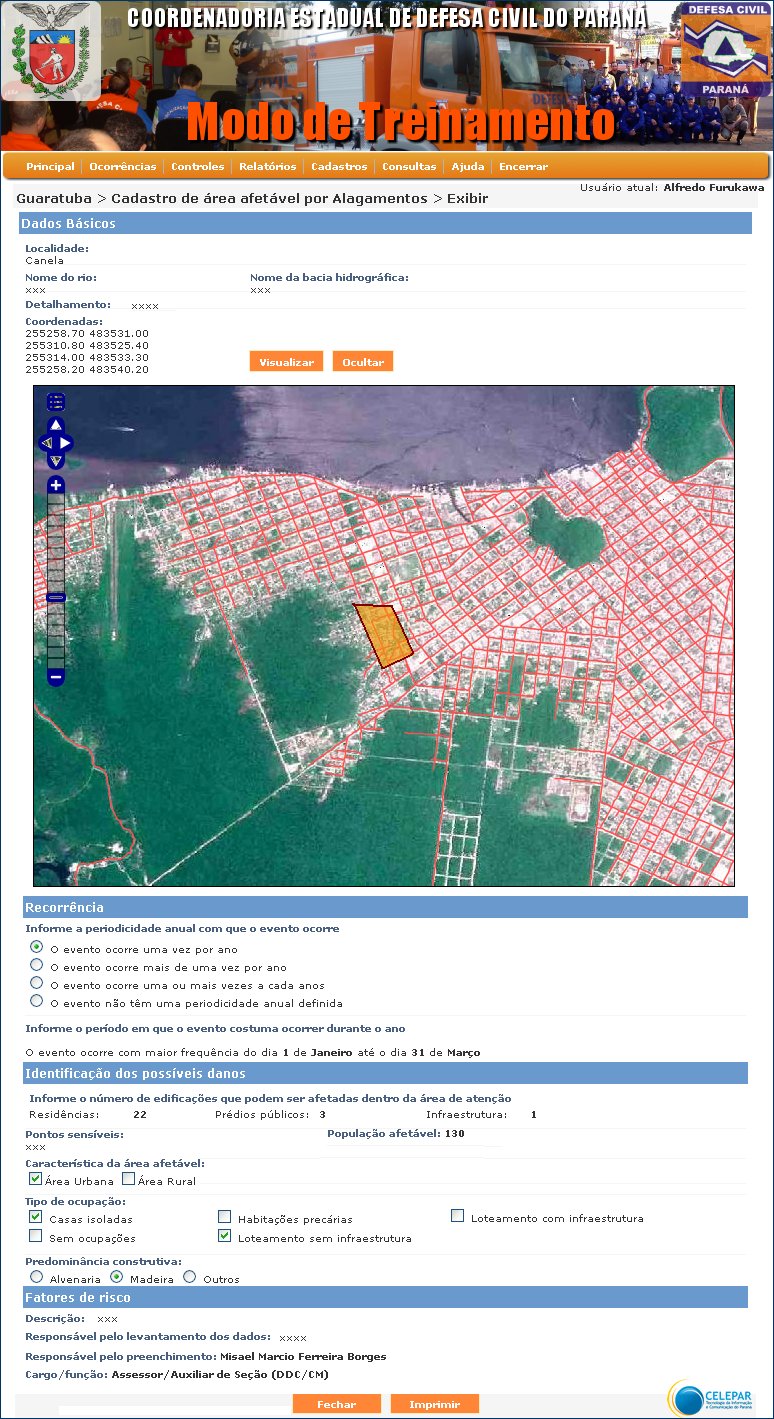This screenshot has width=774, height=1419.
Task: Zoom out using the map minus button
Action: click(56, 677)
